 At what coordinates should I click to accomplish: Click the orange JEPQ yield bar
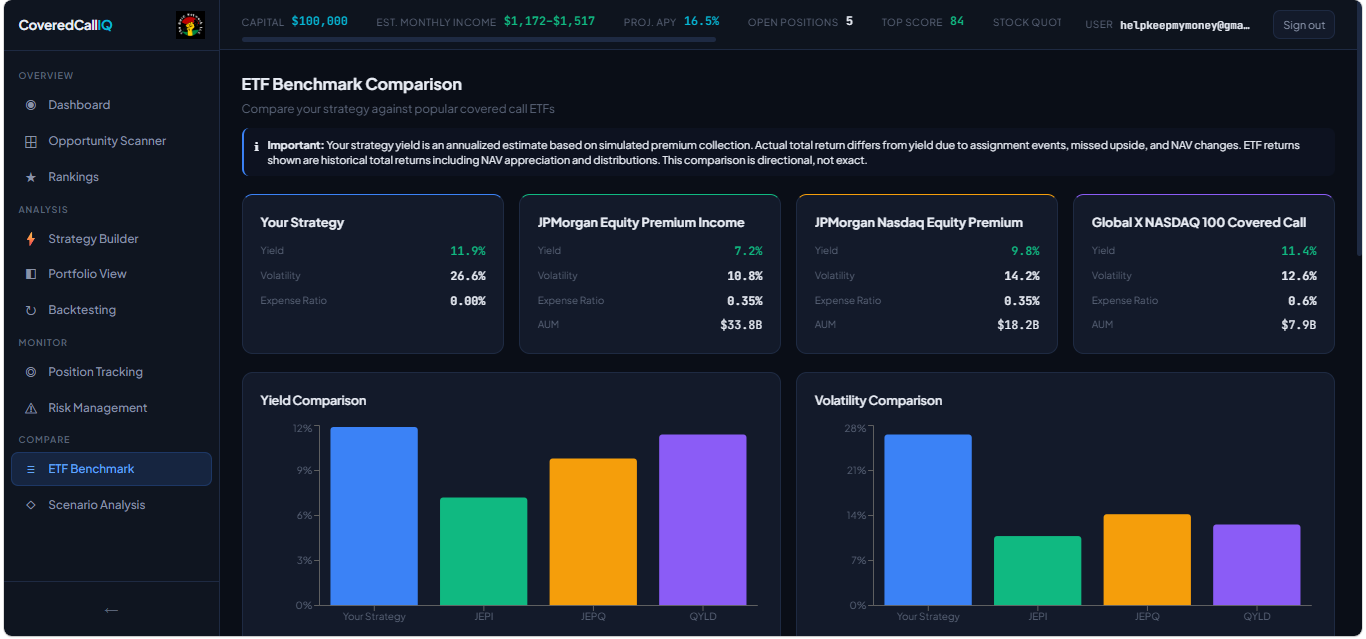[x=593, y=532]
